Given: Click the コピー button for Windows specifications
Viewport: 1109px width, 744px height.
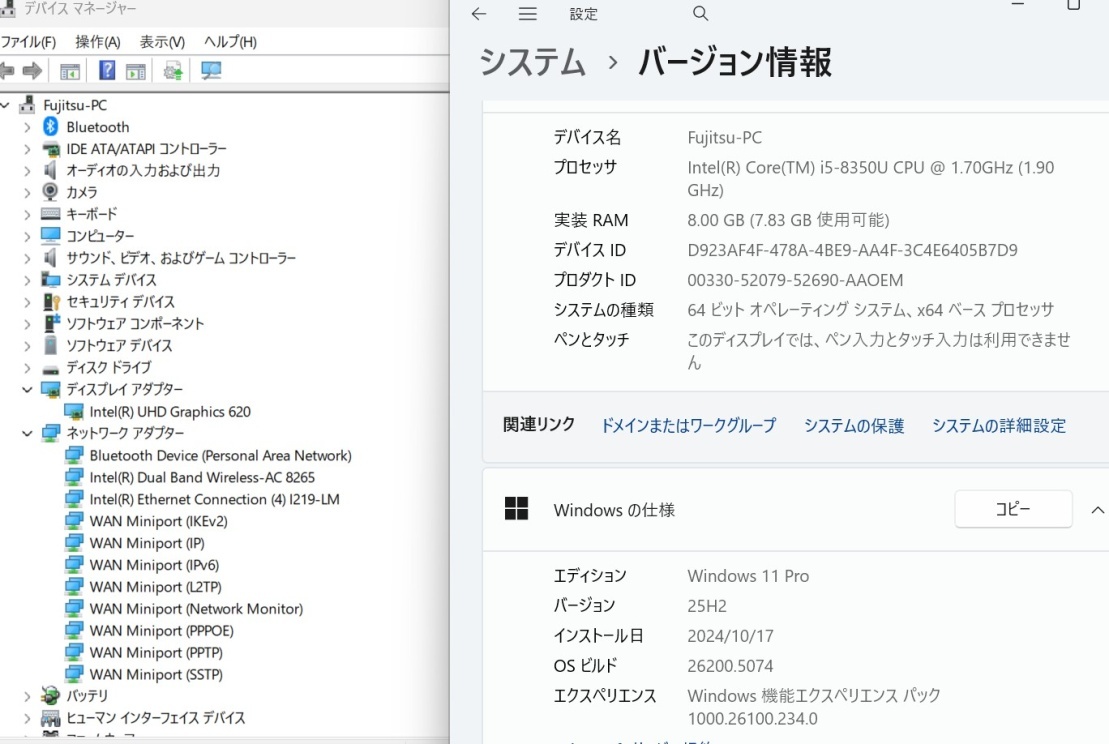Looking at the screenshot, I should tap(1013, 509).
